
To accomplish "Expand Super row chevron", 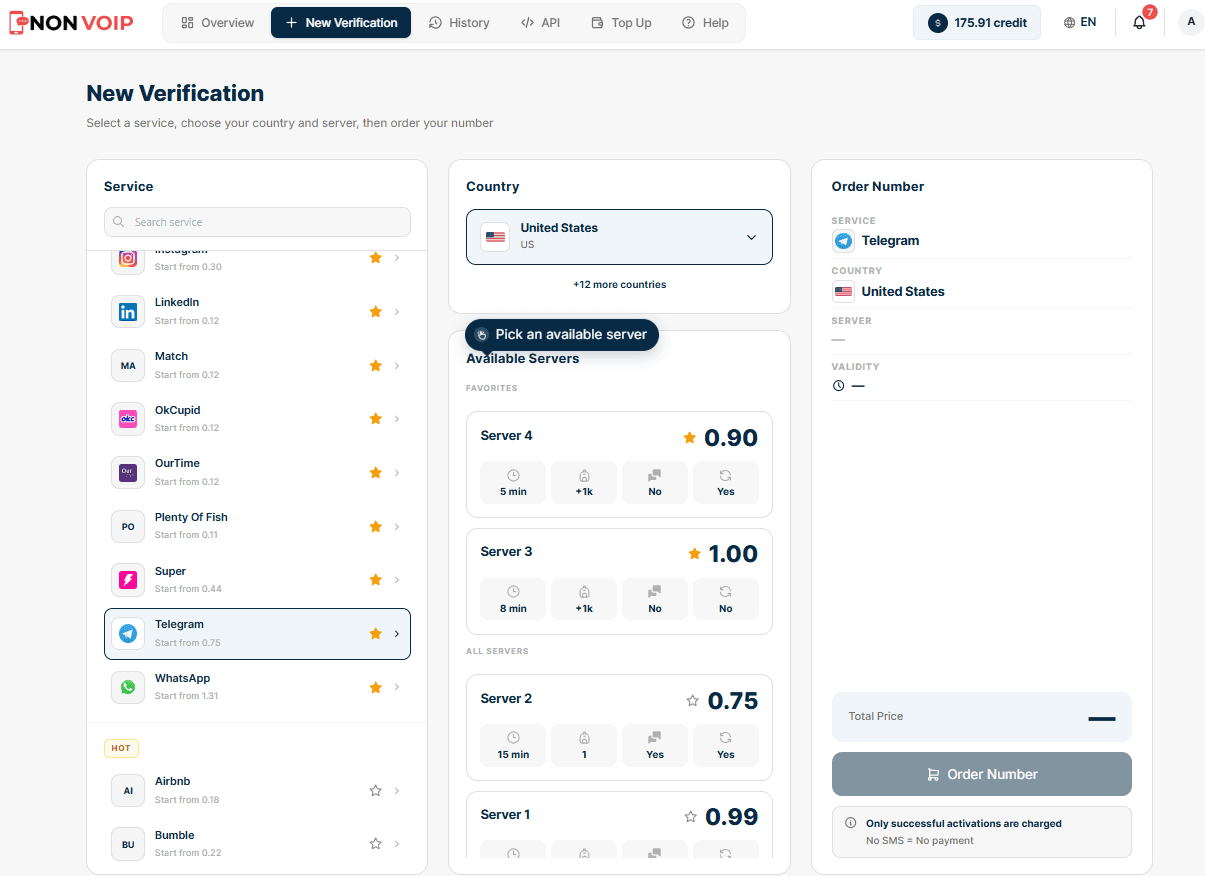I will pyautogui.click(x=397, y=580).
